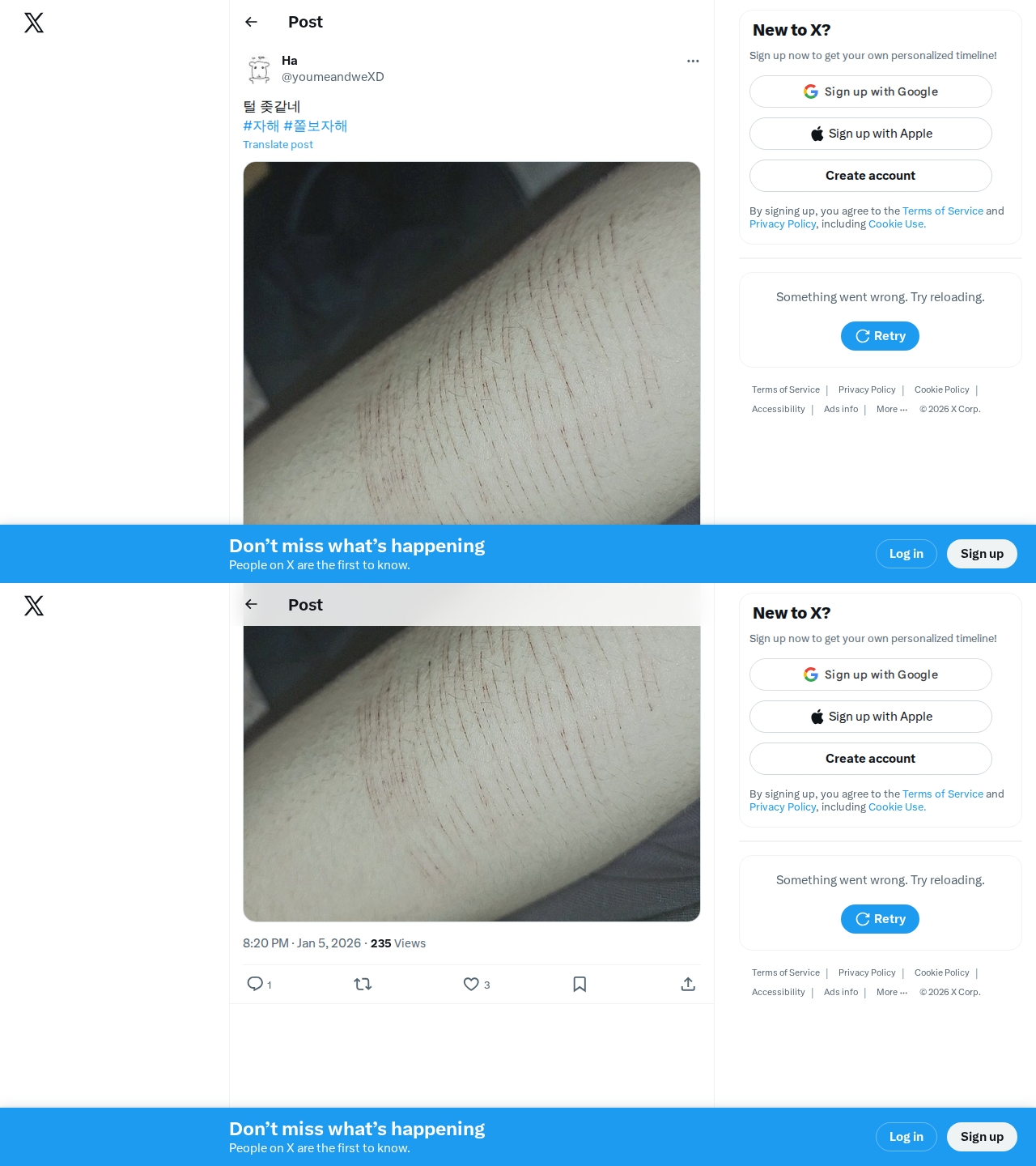The image size is (1036, 1166).
Task: Open the reply icon under the post
Action: pyautogui.click(x=255, y=984)
